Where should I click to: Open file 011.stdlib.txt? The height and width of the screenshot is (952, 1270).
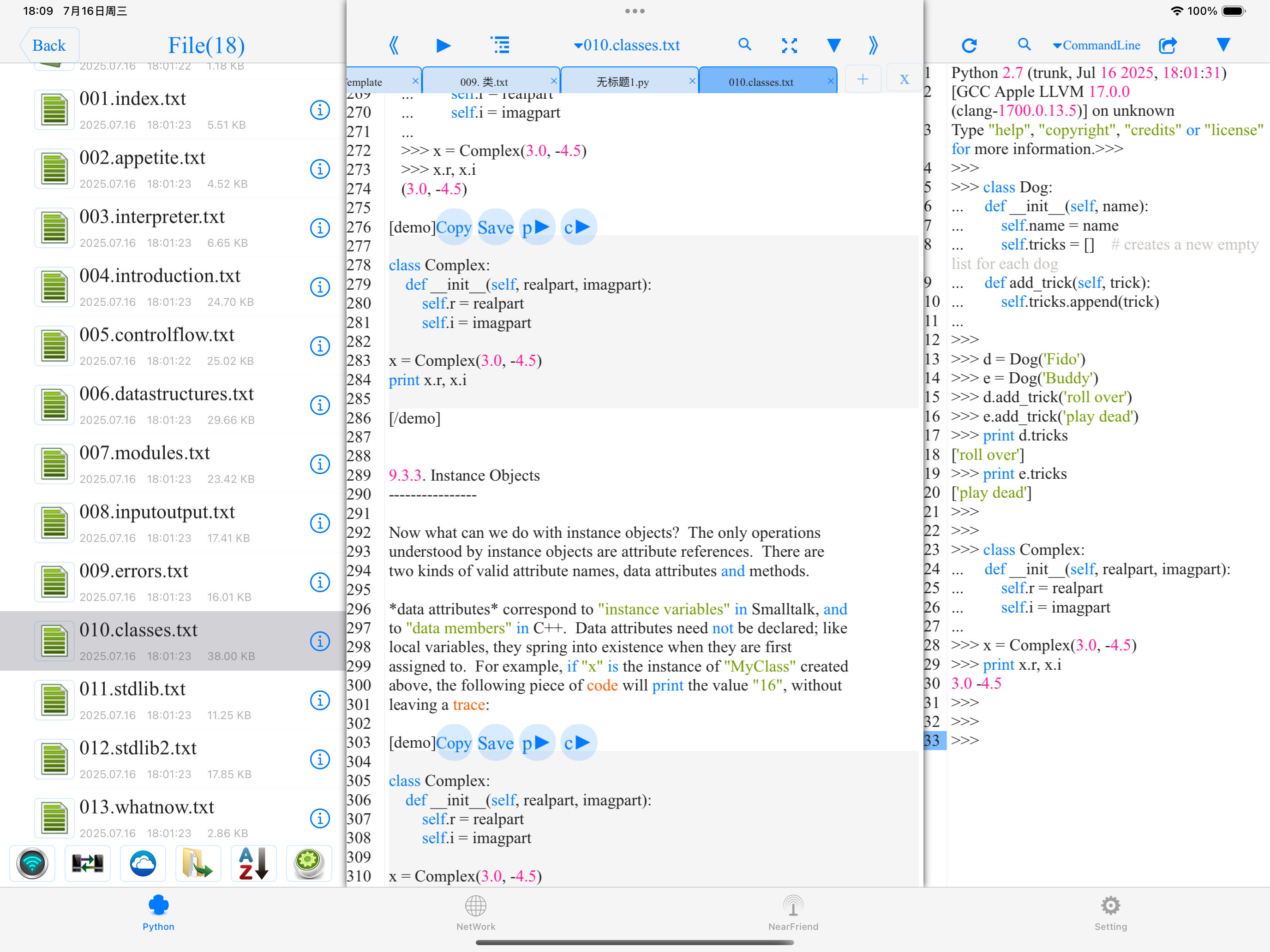pyautogui.click(x=172, y=700)
